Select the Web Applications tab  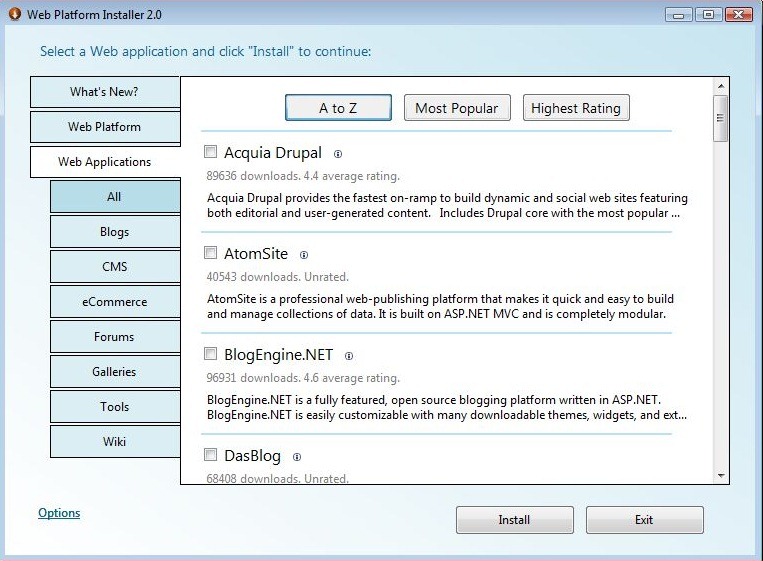coord(105,162)
